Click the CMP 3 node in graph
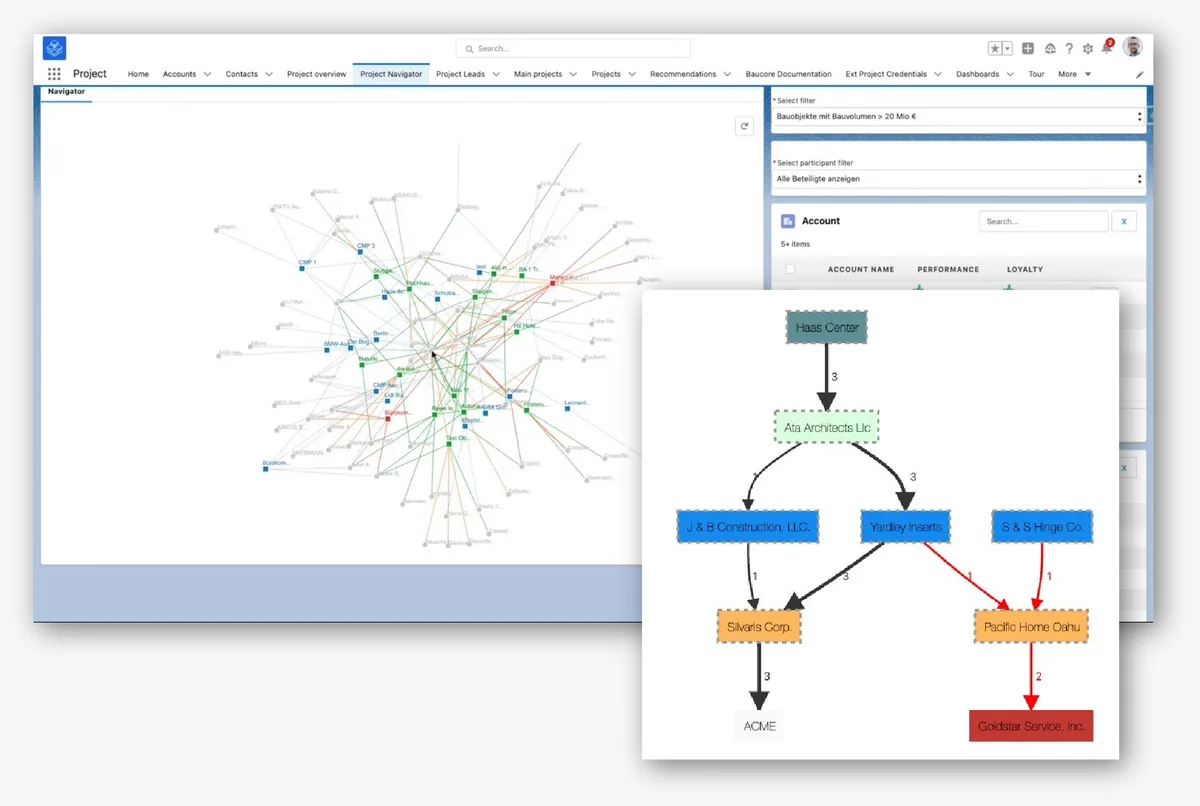Viewport: 1200px width, 806px height. (x=360, y=251)
